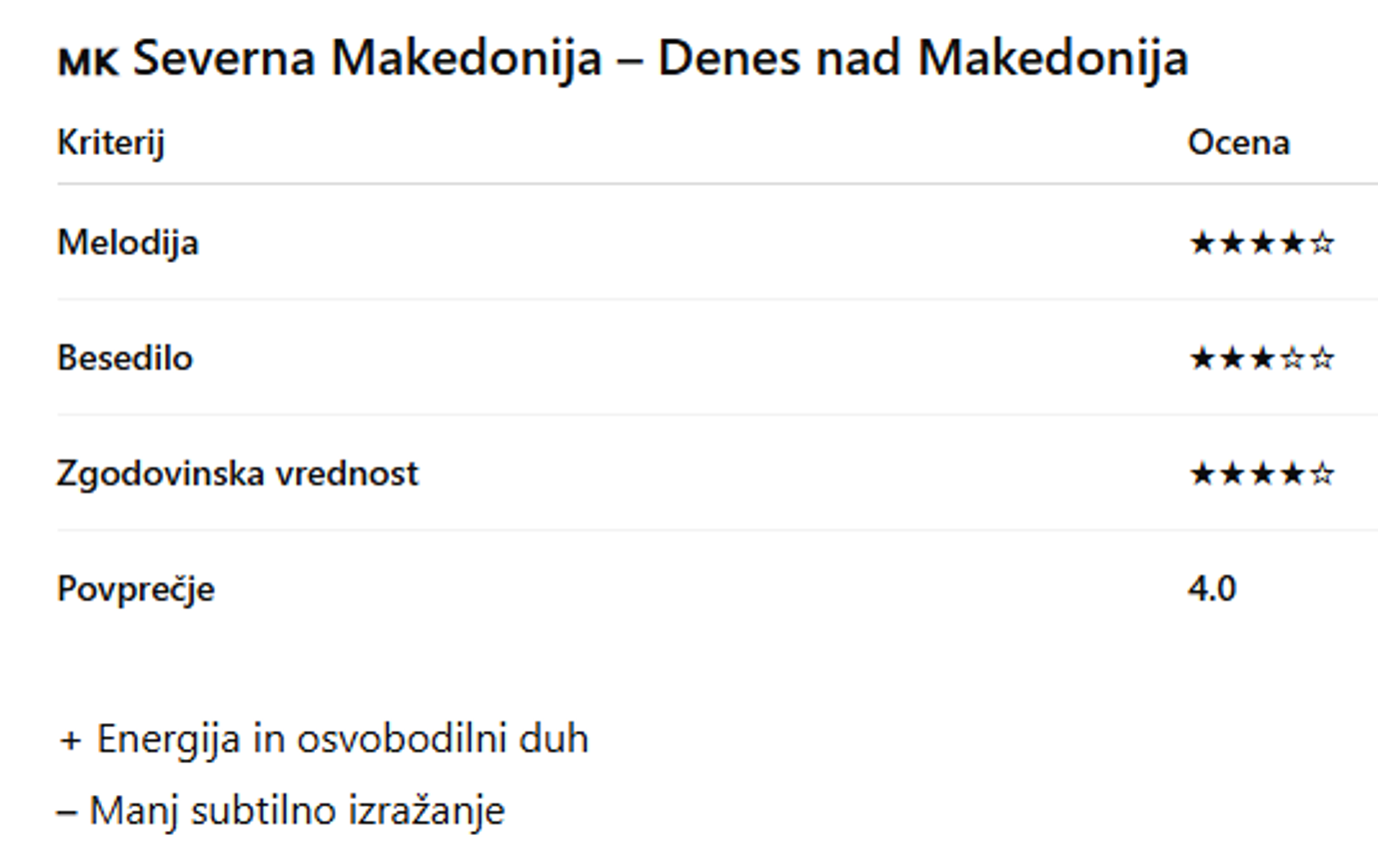Click the first filled star for Besedilo

(x=1201, y=358)
